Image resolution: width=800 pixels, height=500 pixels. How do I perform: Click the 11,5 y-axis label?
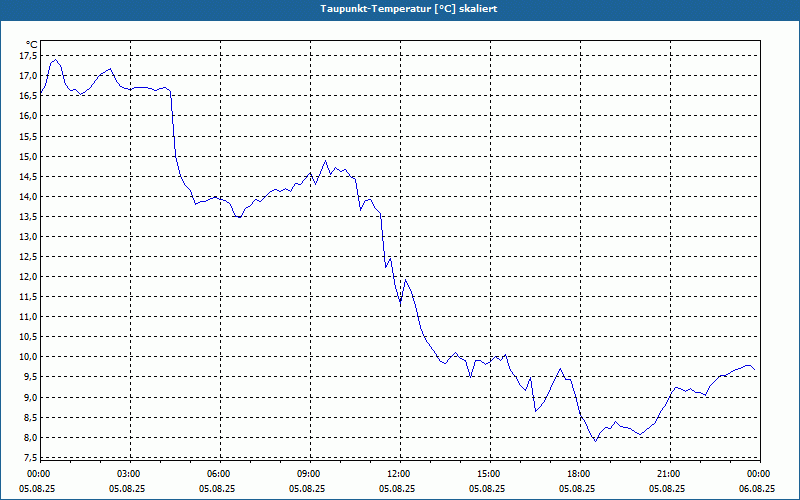click(x=28, y=297)
